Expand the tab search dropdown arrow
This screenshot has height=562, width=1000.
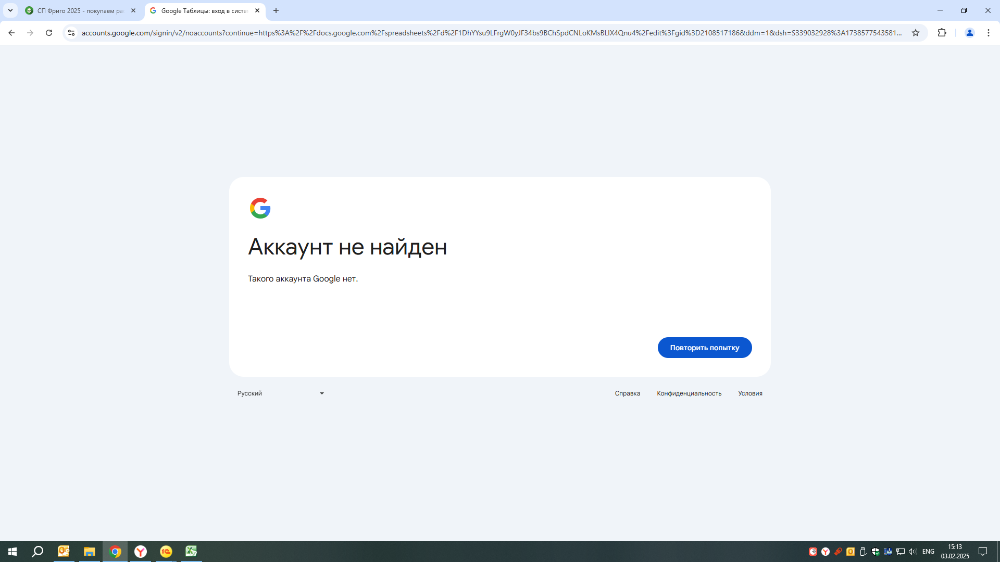click(10, 11)
